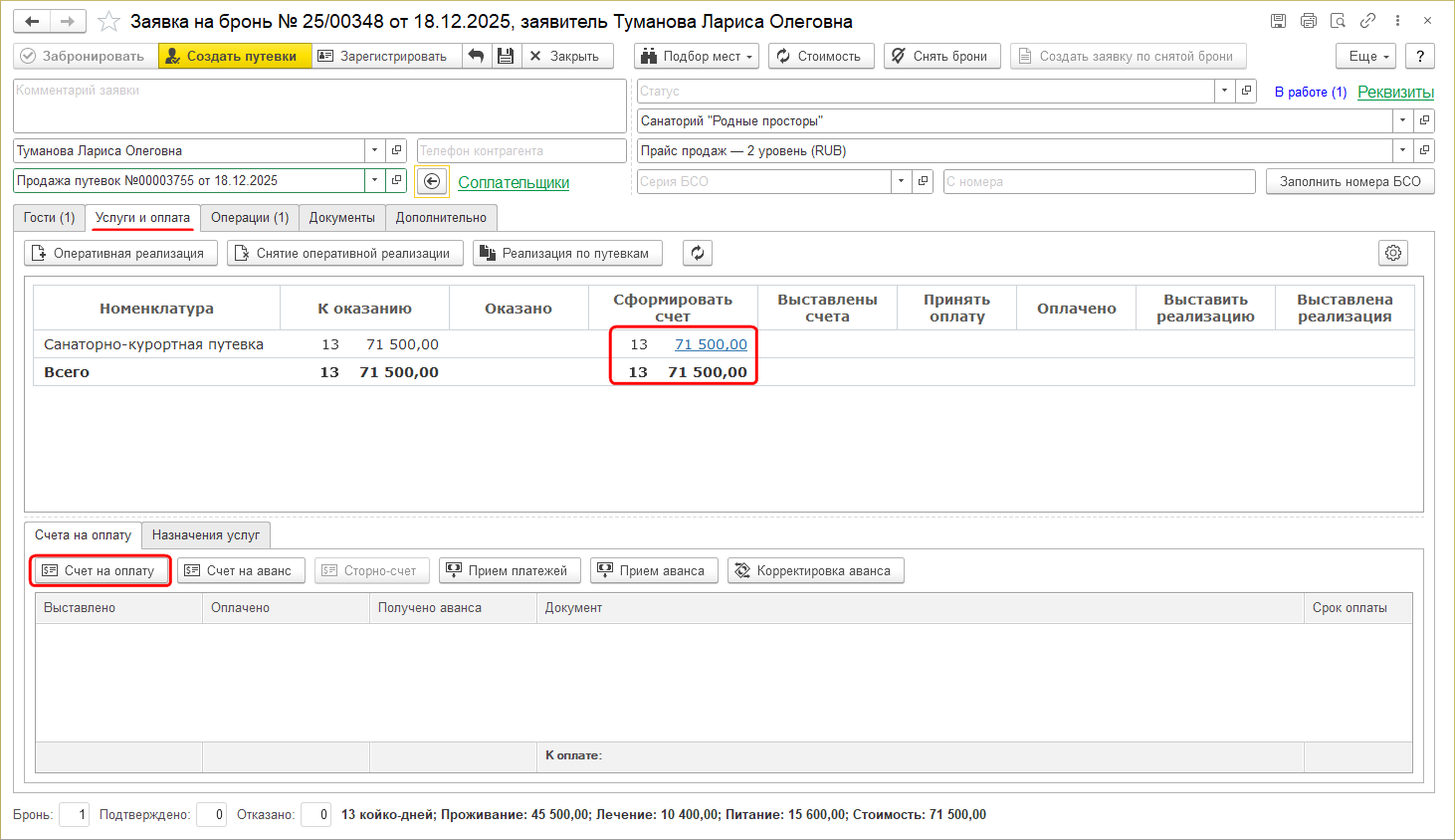
Task: Click the Прием платежей button
Action: click(510, 570)
